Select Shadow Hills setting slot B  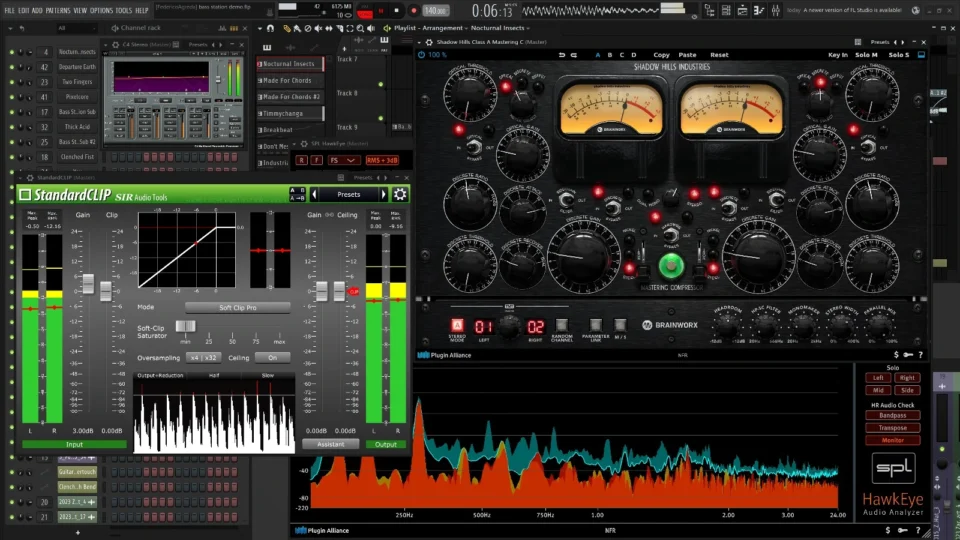pyautogui.click(x=610, y=54)
